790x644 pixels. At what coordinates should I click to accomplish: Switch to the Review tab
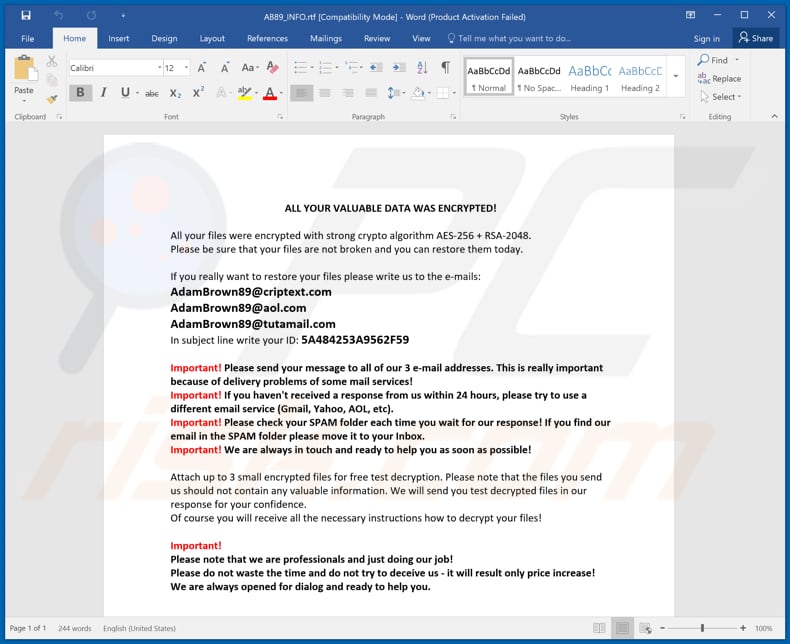pyautogui.click(x=377, y=38)
